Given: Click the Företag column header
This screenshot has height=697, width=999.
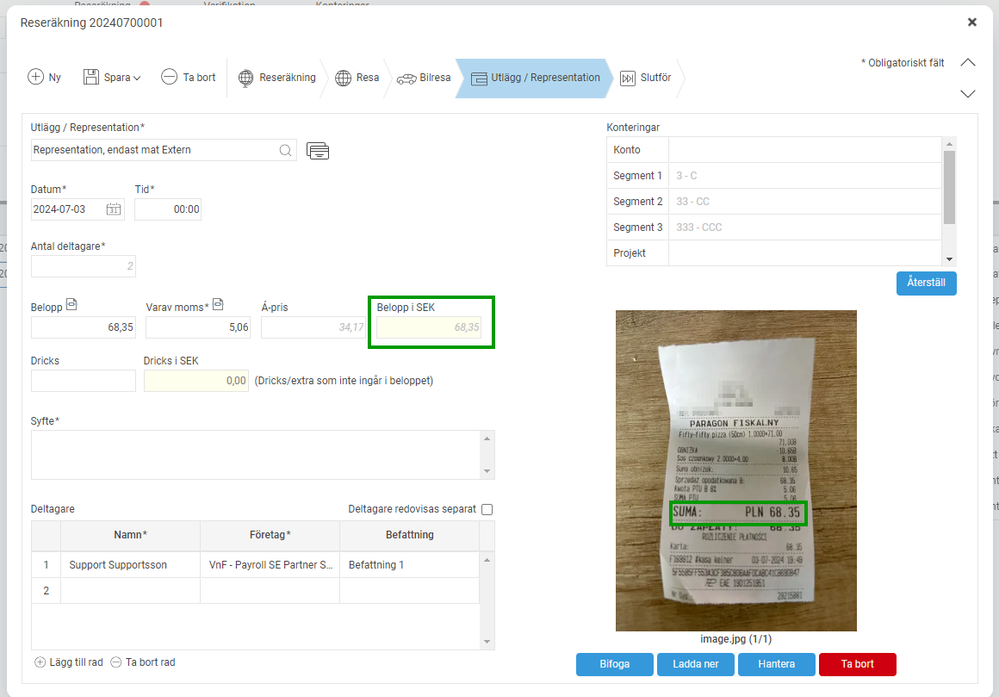Looking at the screenshot, I should (270, 535).
